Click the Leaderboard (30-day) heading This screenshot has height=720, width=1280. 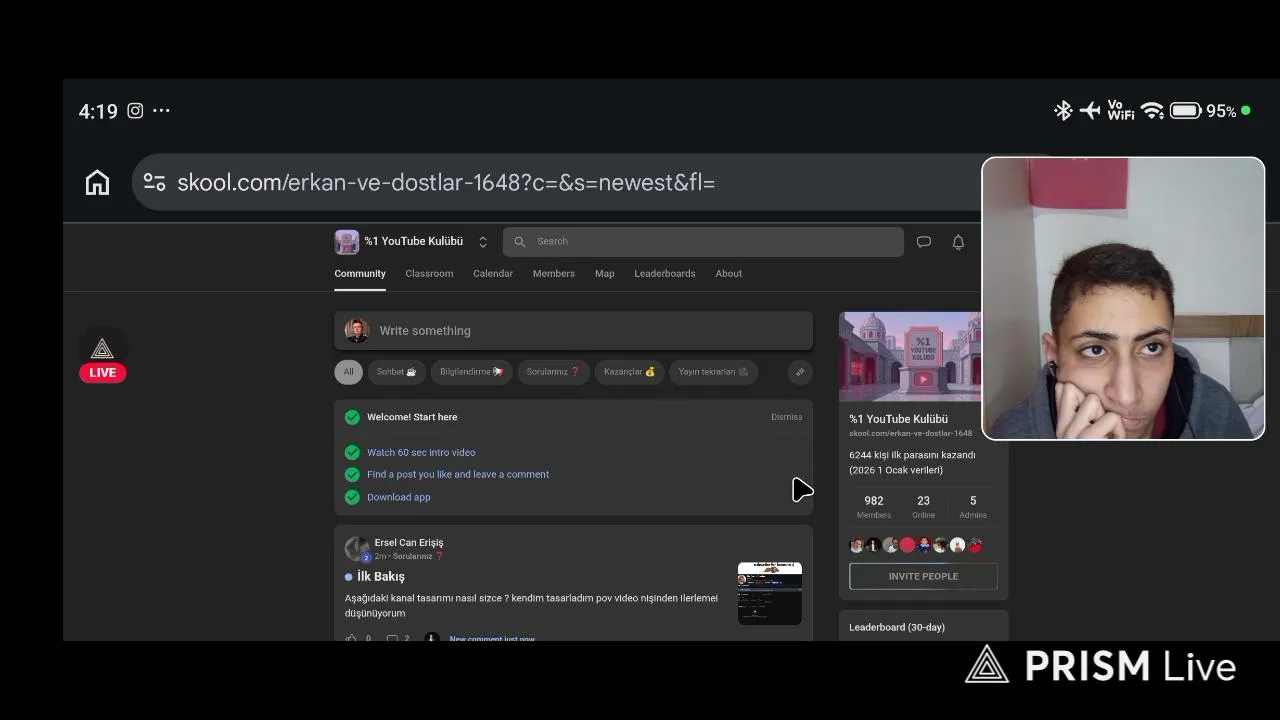tap(897, 628)
